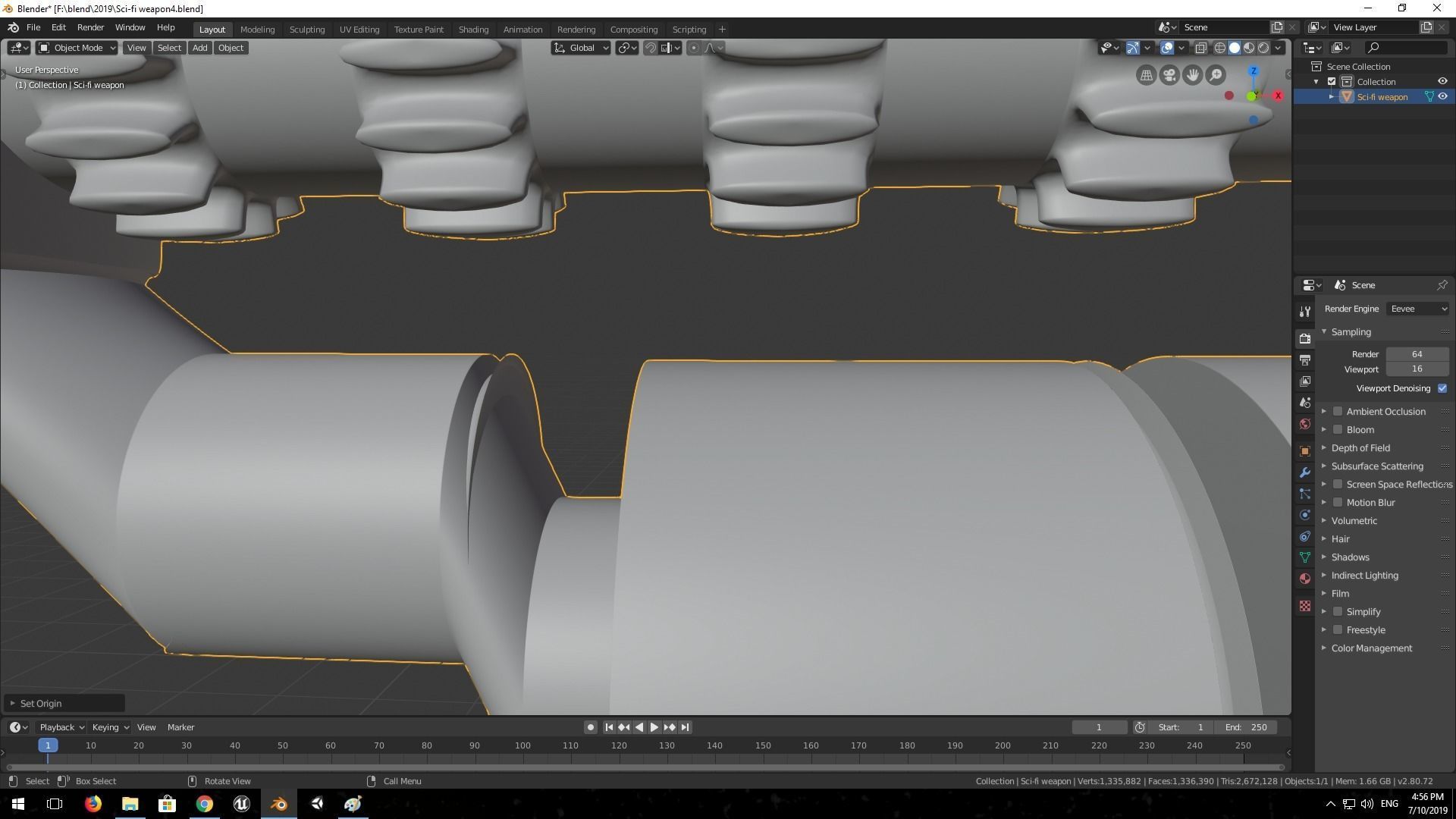Screen dimensions: 1456x819
Task: Toggle X-ray mode in the viewport header
Action: point(1200,48)
